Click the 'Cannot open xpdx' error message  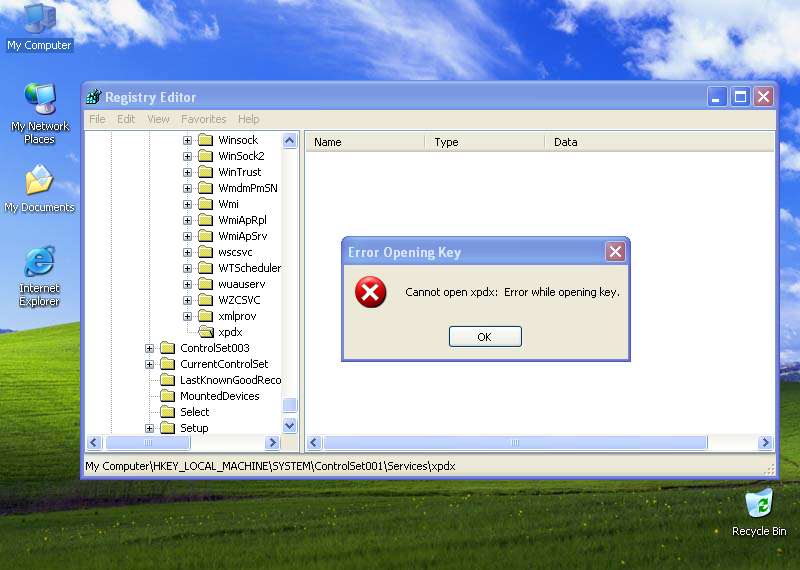point(512,292)
